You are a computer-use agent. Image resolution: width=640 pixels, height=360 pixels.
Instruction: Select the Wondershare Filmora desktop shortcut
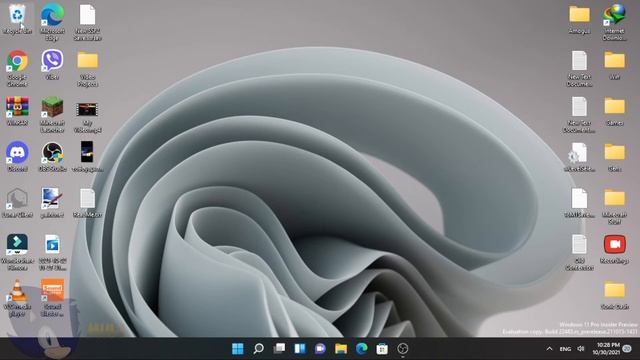pyautogui.click(x=17, y=252)
